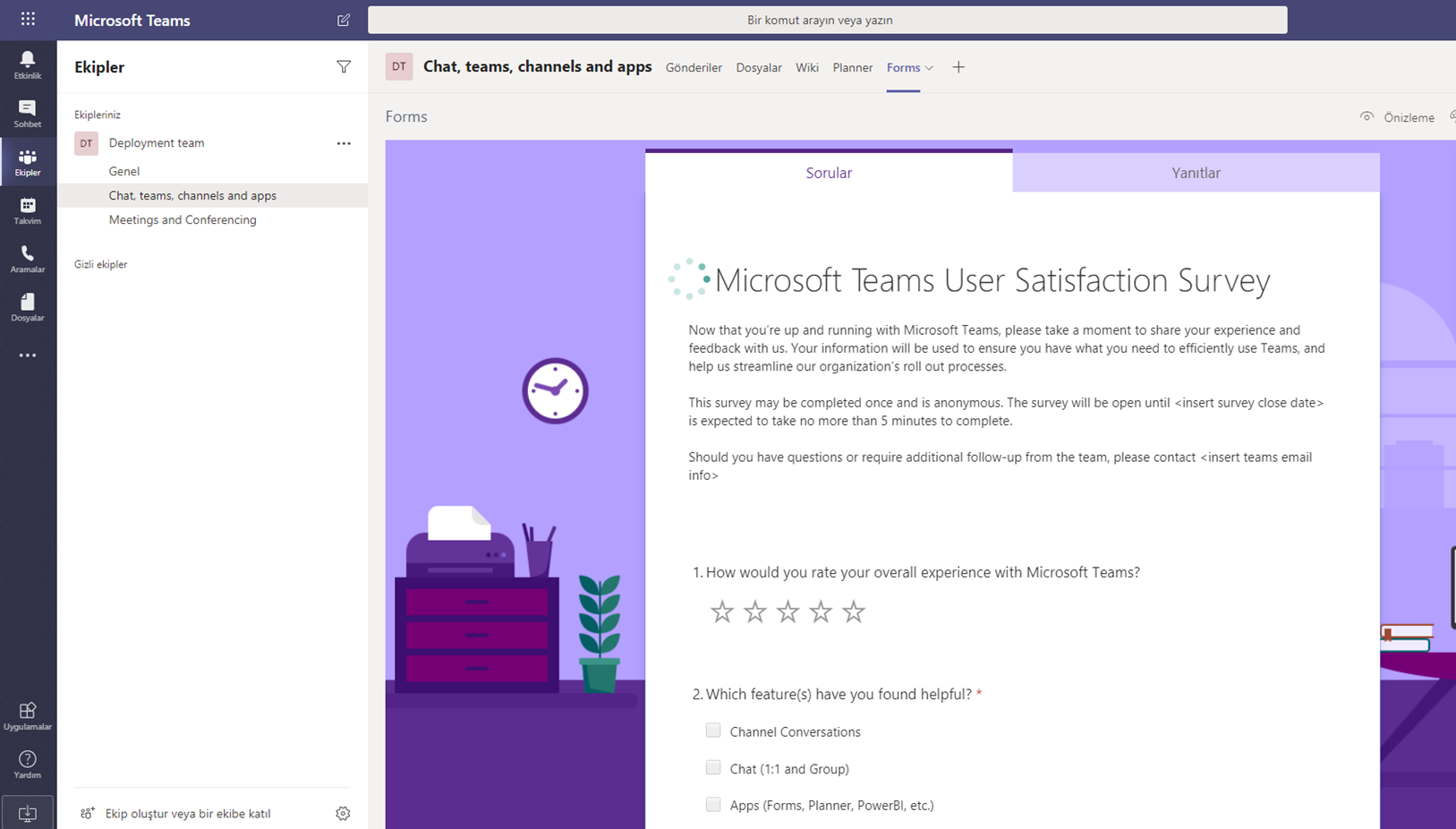This screenshot has height=829, width=1456.
Task: Click the Ekipler panel heading
Action: (x=99, y=67)
